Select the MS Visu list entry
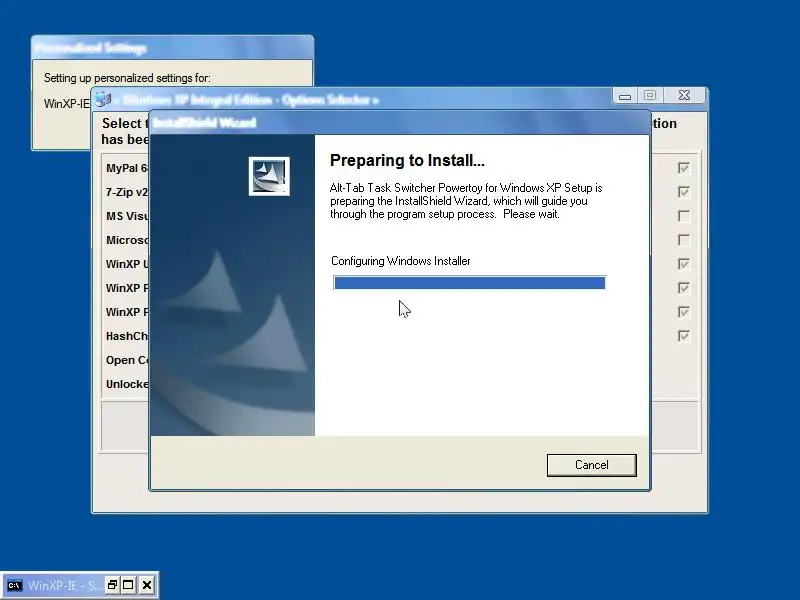Viewport: 800px width, 600px height. [x=127, y=216]
